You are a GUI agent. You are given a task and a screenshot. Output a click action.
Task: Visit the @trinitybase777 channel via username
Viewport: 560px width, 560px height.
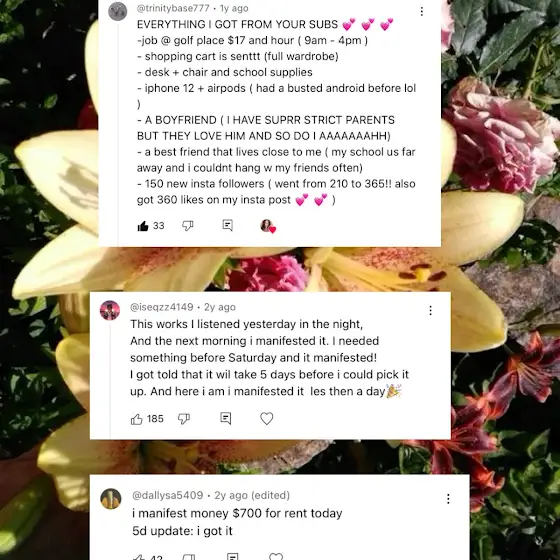pos(173,8)
